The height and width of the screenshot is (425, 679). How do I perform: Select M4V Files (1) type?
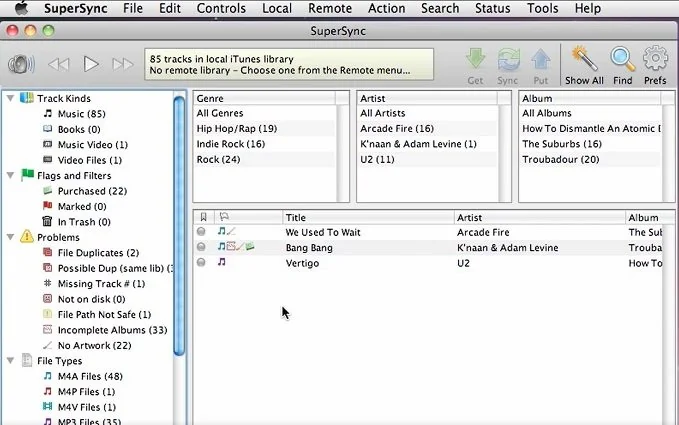(x=87, y=407)
